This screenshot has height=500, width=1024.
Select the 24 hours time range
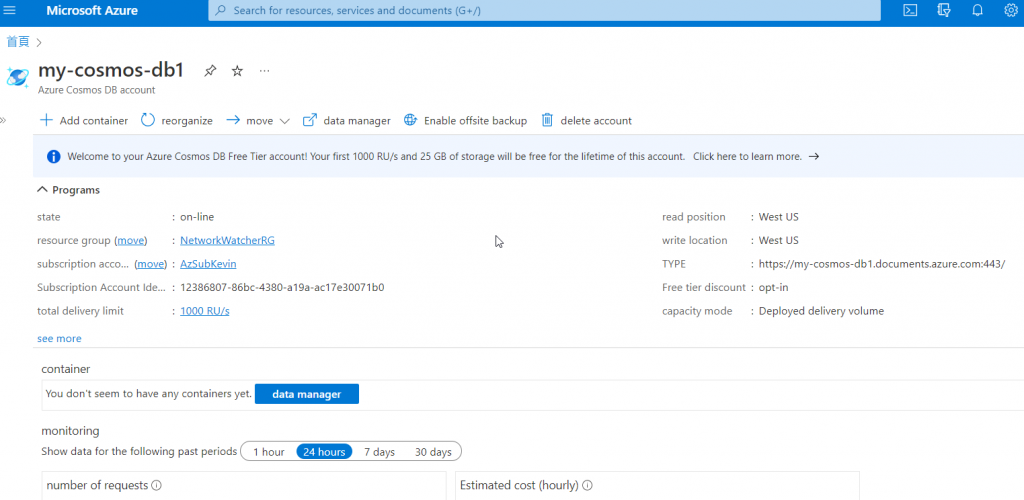(324, 452)
